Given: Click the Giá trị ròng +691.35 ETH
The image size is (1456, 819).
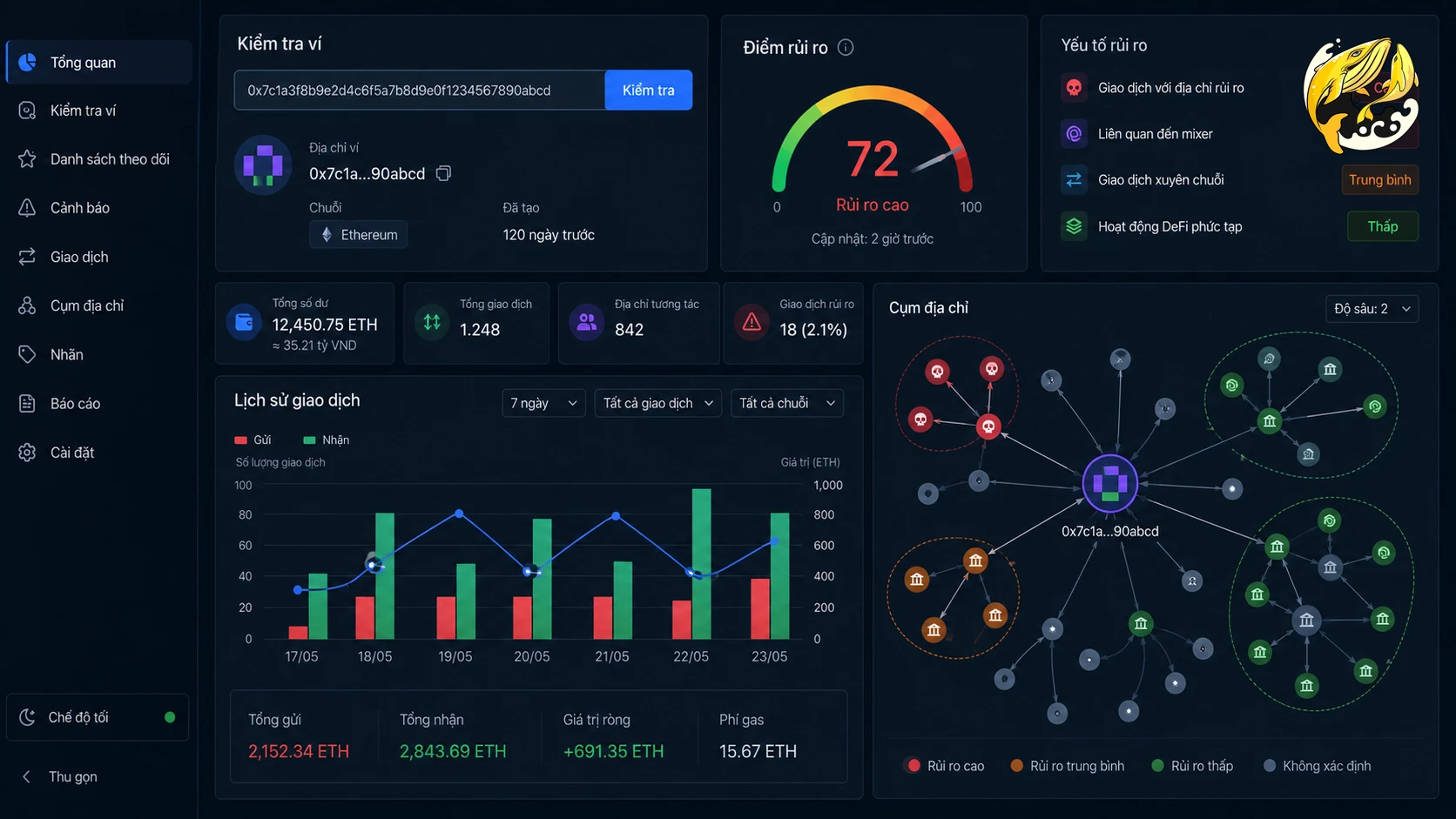Looking at the screenshot, I should point(614,751).
